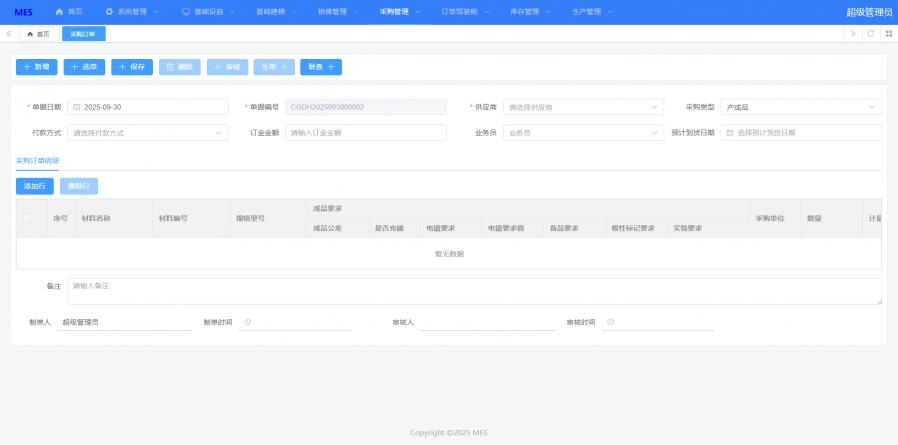
Task: Click the 订金金额 input field
Action: coord(365,132)
